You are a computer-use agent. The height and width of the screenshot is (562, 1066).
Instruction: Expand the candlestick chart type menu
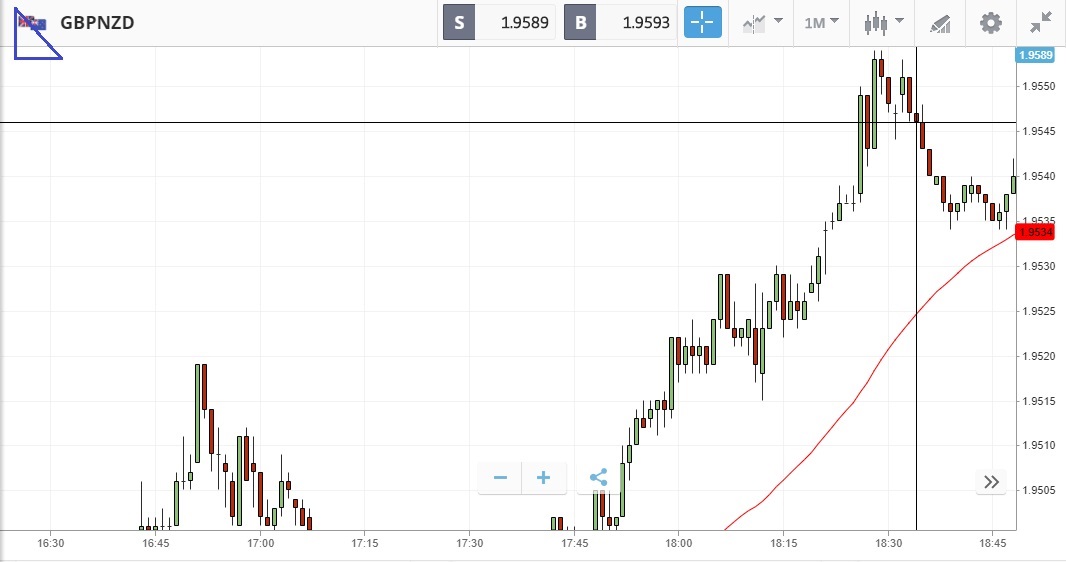(x=884, y=22)
